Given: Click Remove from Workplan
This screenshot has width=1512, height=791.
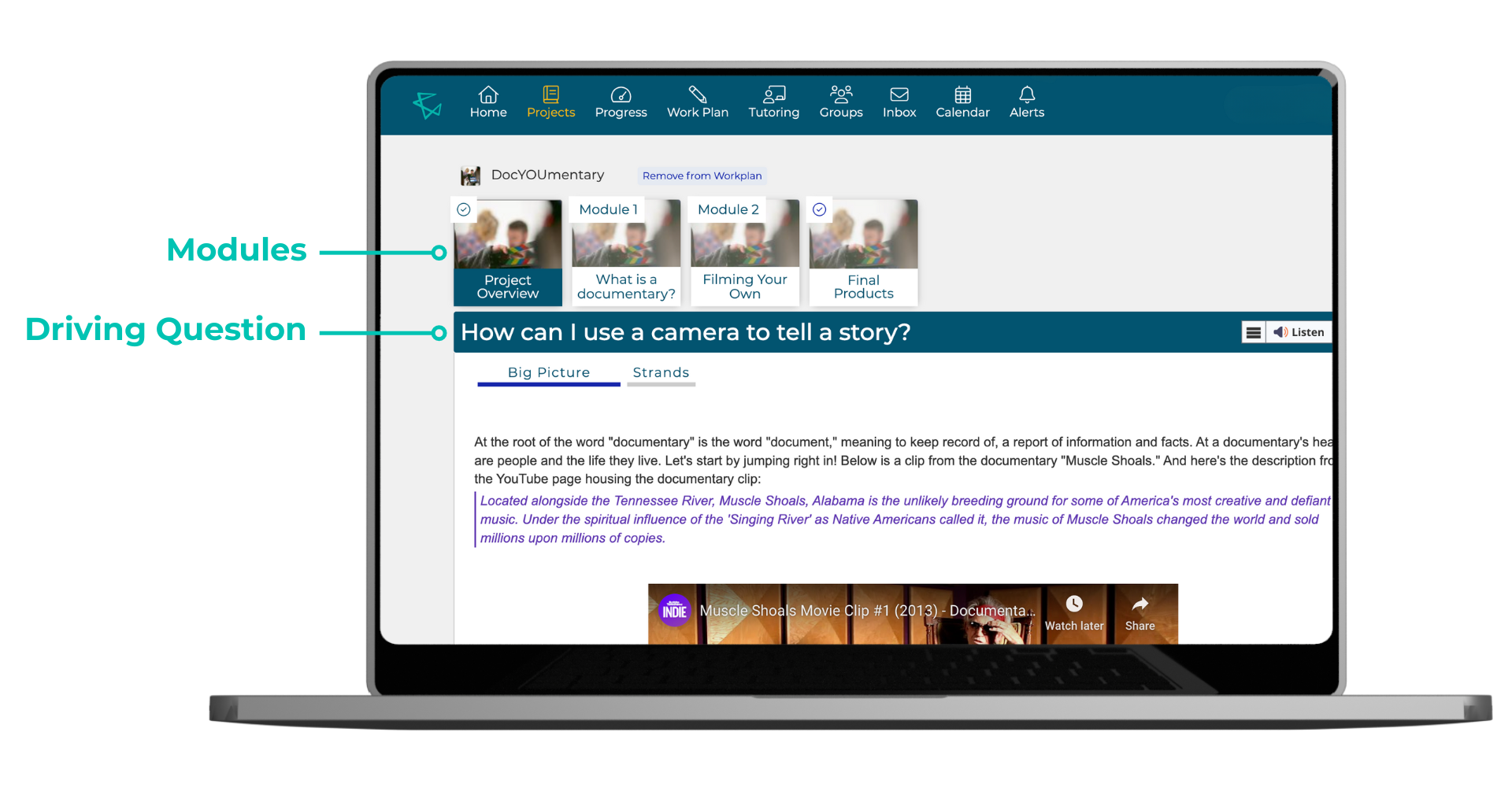Looking at the screenshot, I should [x=702, y=176].
